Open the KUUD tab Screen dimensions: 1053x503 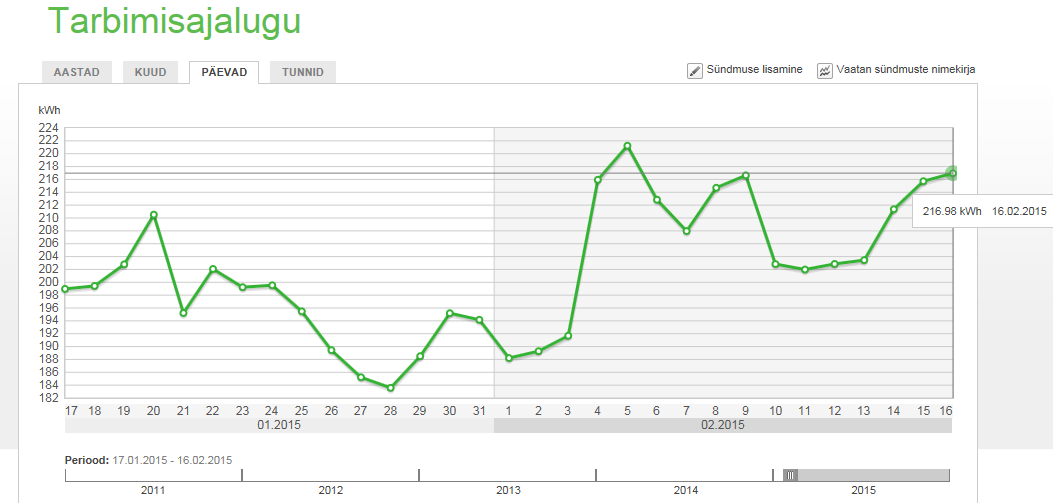point(150,73)
